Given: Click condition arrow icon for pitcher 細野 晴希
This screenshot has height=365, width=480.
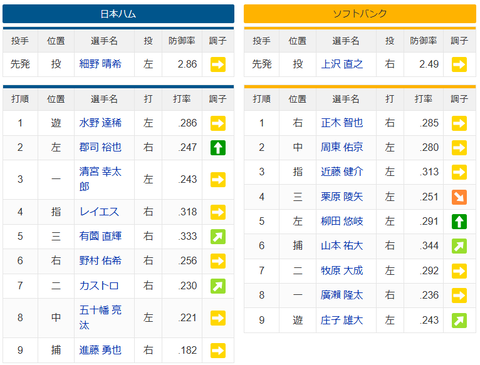Looking at the screenshot, I should point(218,64).
